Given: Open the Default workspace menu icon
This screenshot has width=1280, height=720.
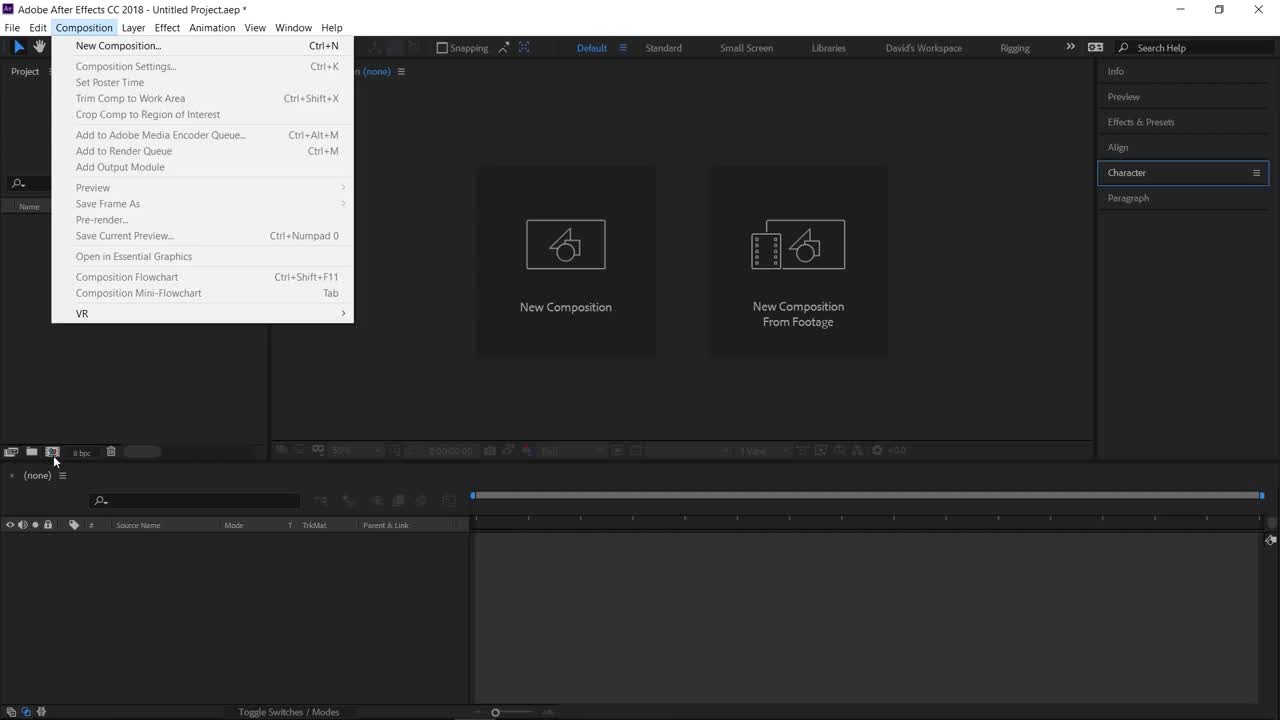Looking at the screenshot, I should [x=622, y=48].
